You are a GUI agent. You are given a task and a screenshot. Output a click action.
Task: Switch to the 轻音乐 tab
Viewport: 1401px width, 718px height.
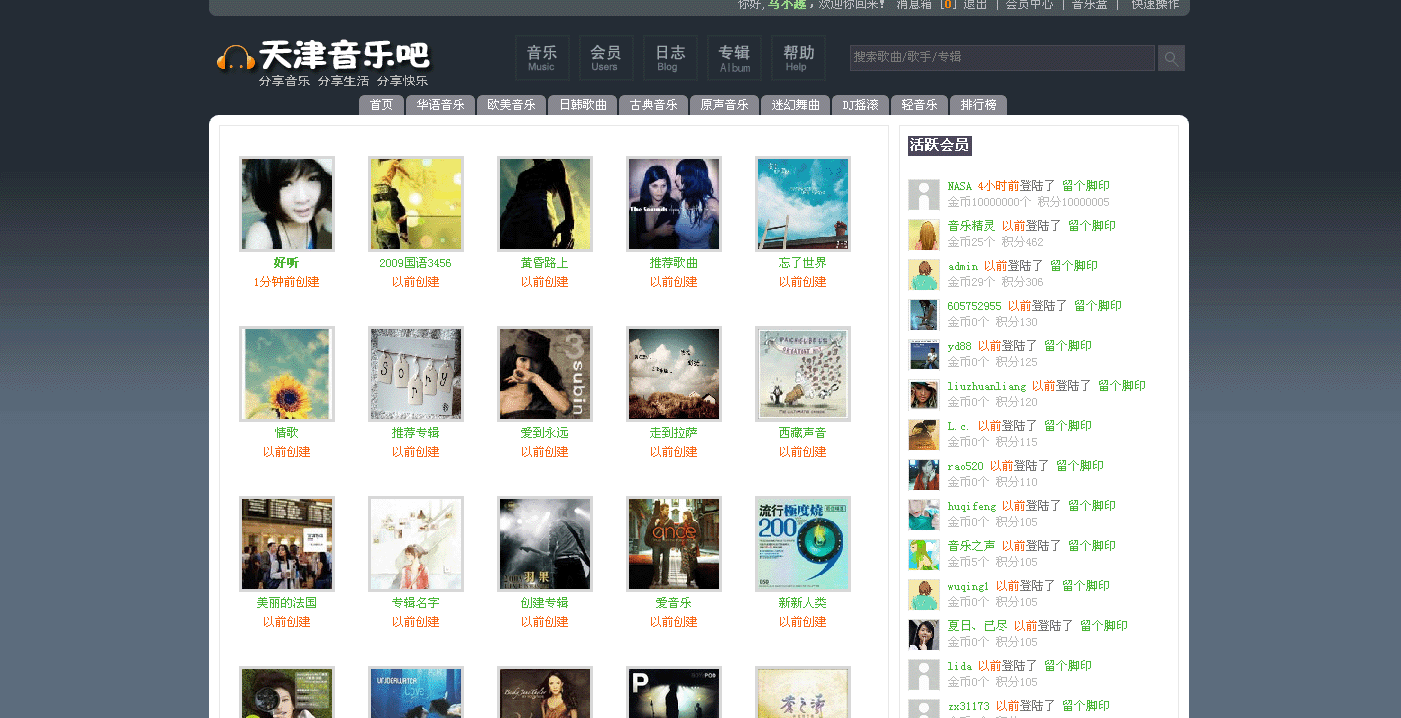920,105
